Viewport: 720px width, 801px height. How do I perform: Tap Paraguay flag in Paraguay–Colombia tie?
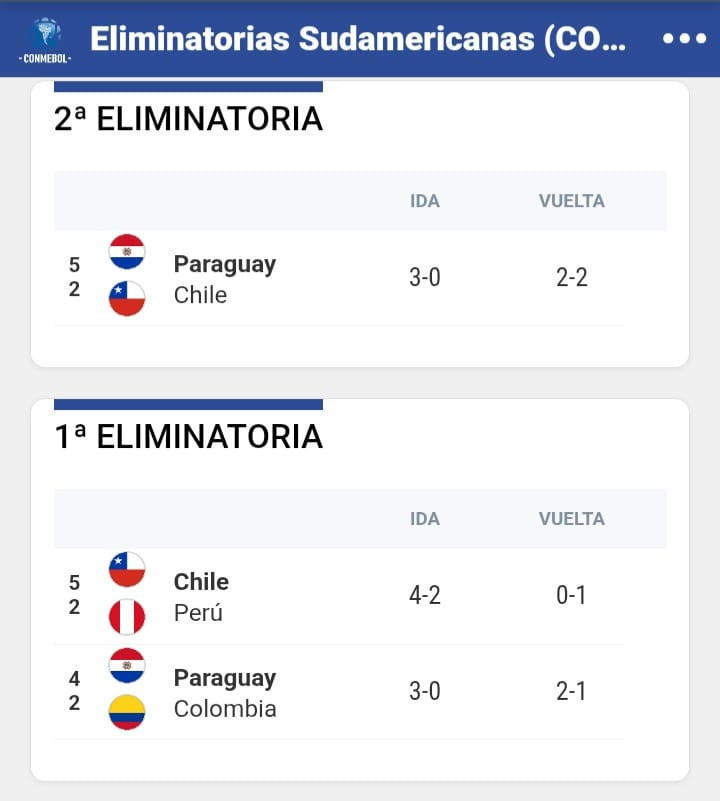click(127, 665)
